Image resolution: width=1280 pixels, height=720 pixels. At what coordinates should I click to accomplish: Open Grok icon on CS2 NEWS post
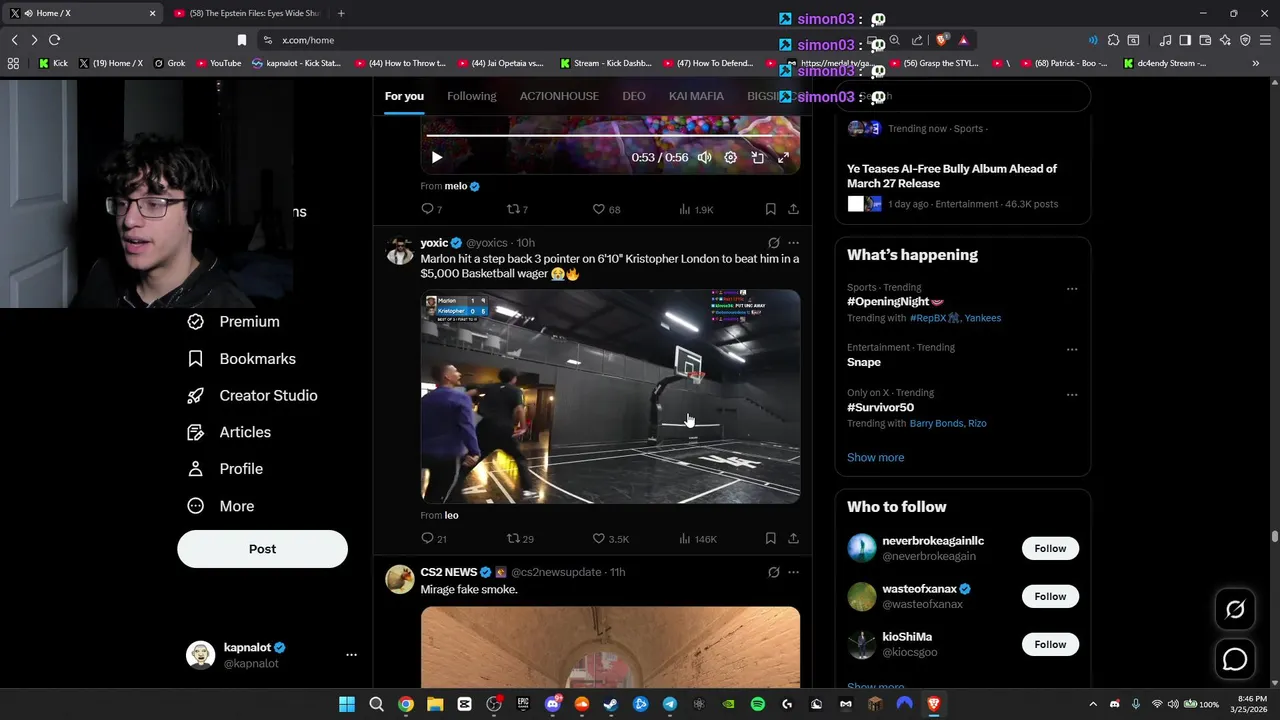click(x=773, y=572)
